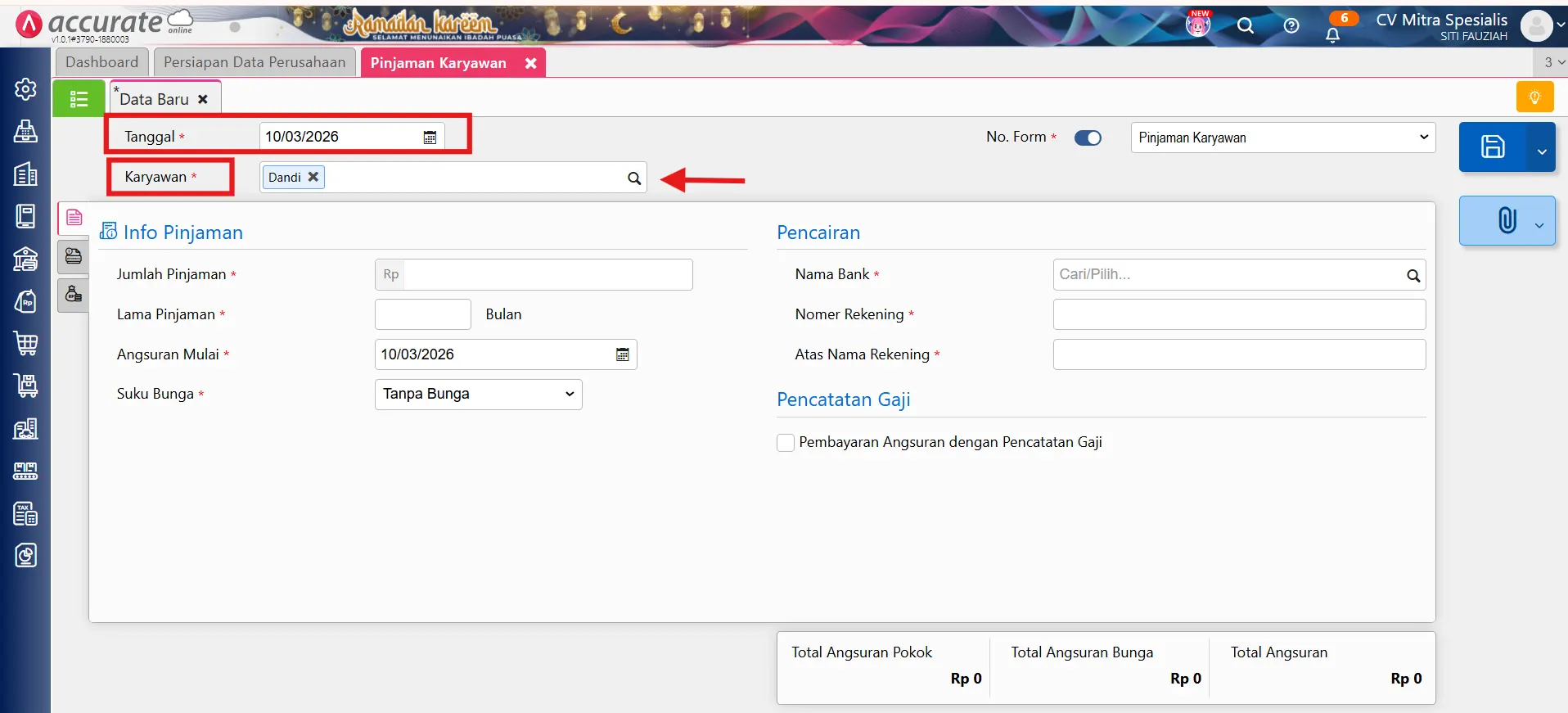Image resolution: width=1568 pixels, height=713 pixels.
Task: Enable Pembayaran Angsuran dengan Pencatatan Gaji checkbox
Action: tap(786, 443)
